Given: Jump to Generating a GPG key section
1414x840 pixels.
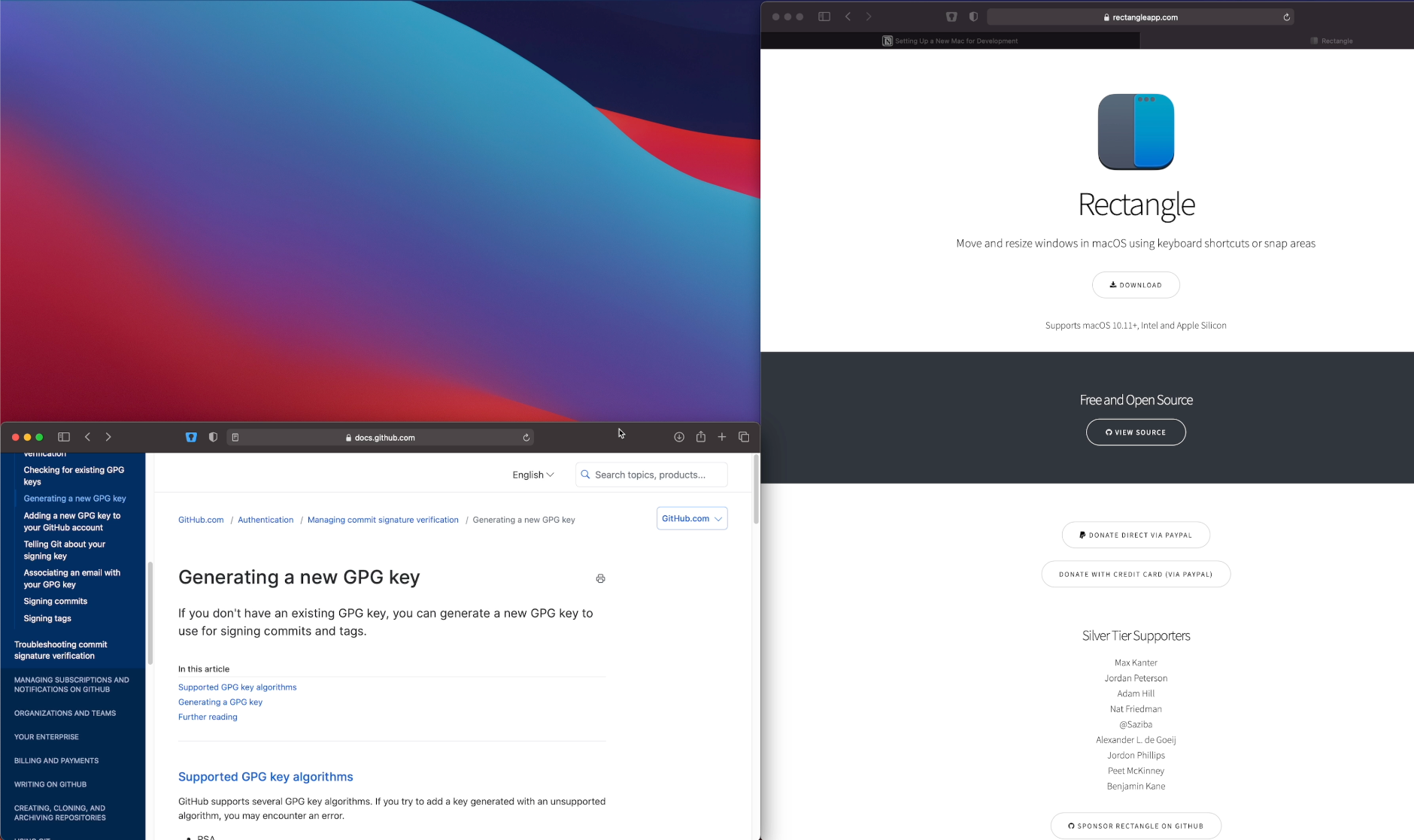Looking at the screenshot, I should [220, 702].
